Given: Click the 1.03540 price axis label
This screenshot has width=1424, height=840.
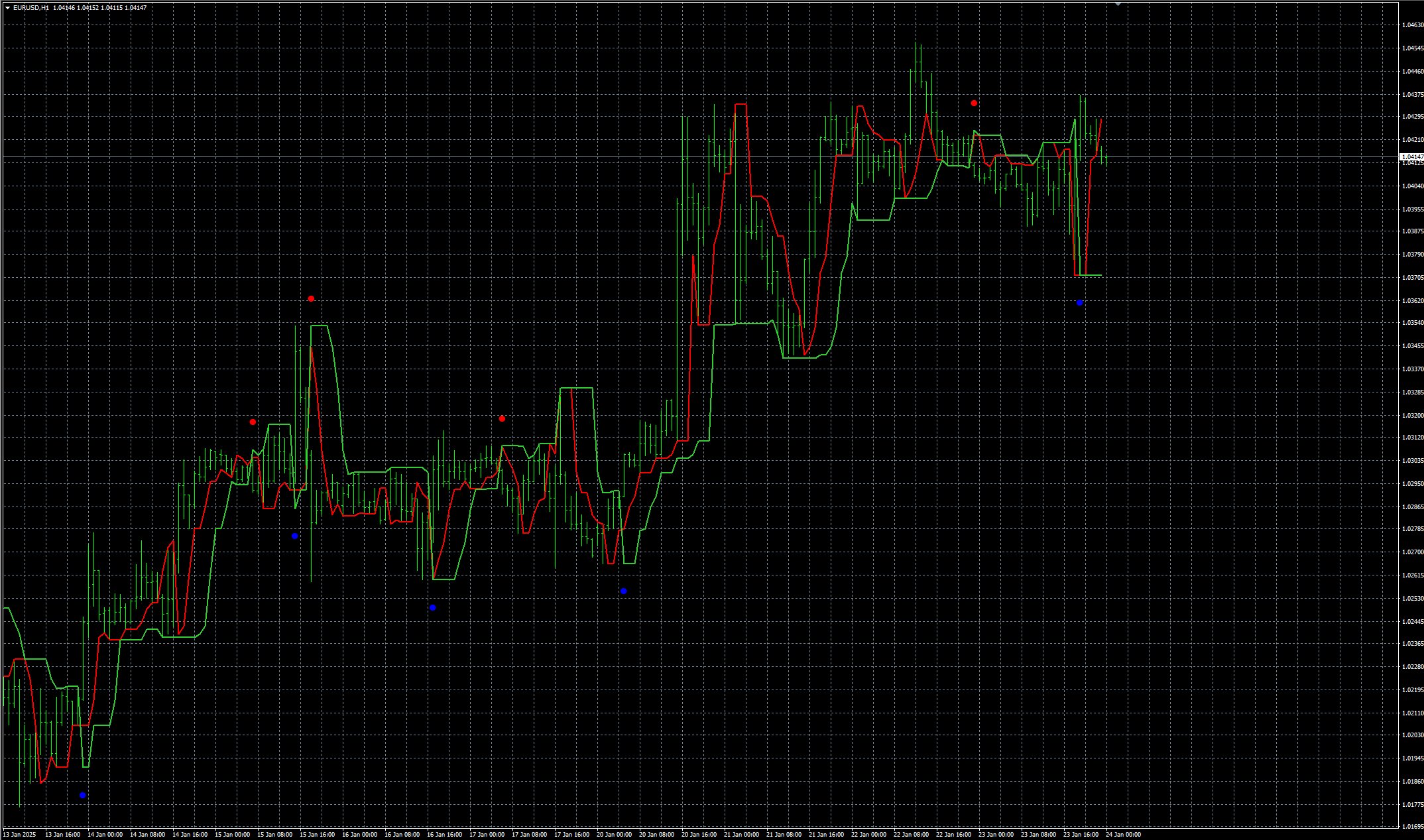Looking at the screenshot, I should pyautogui.click(x=1412, y=323).
